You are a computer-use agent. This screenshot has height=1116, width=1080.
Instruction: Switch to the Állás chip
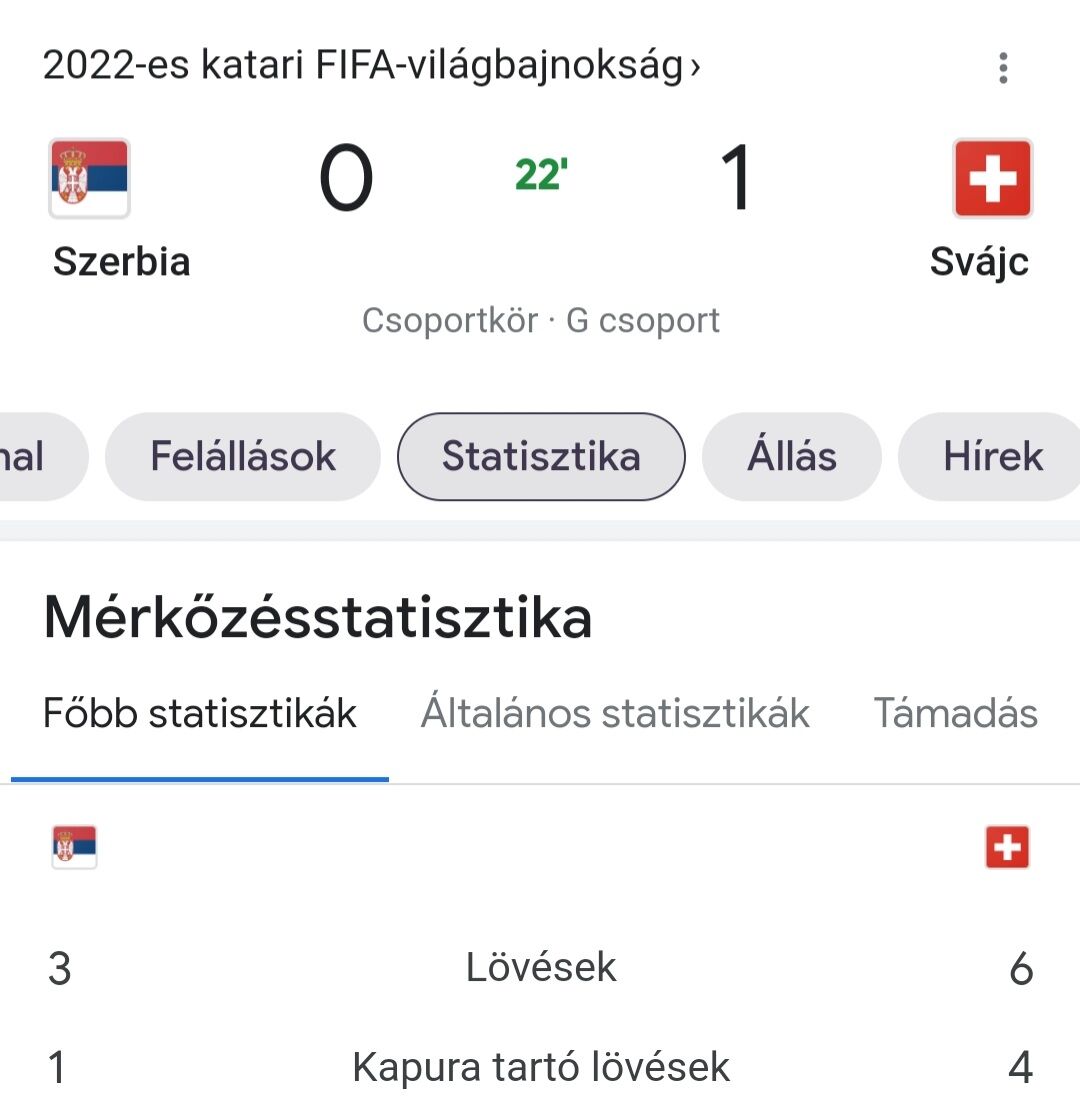pos(792,456)
